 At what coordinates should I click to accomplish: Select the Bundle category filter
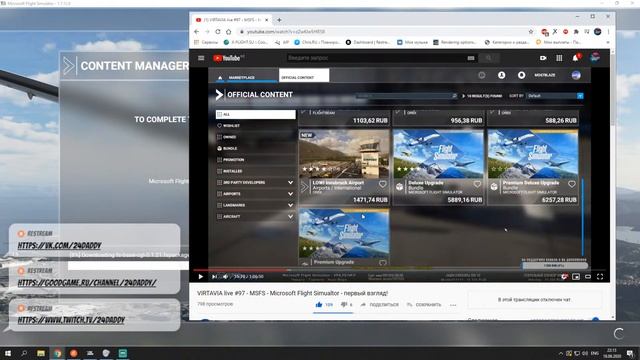256,149
